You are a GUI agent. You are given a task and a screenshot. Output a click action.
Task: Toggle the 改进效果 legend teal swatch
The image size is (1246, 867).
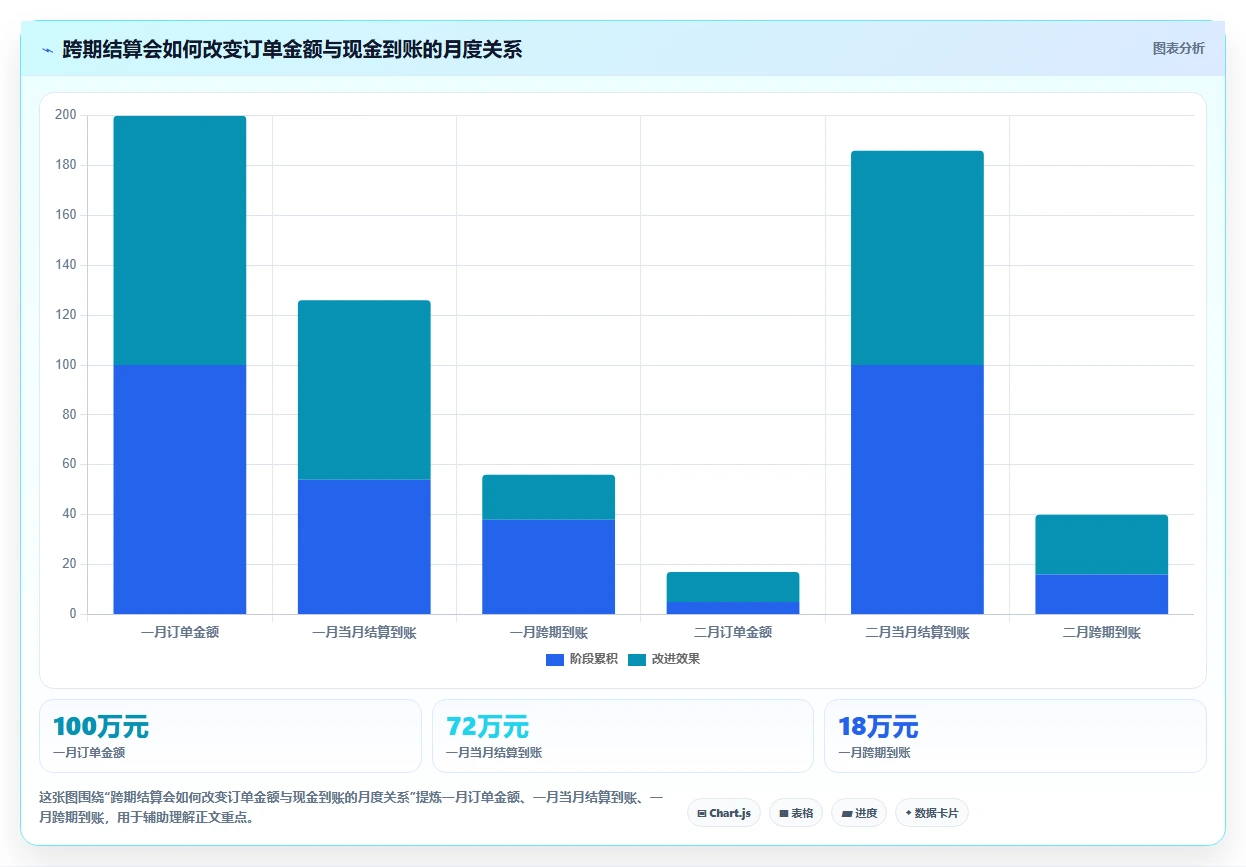coord(637,659)
